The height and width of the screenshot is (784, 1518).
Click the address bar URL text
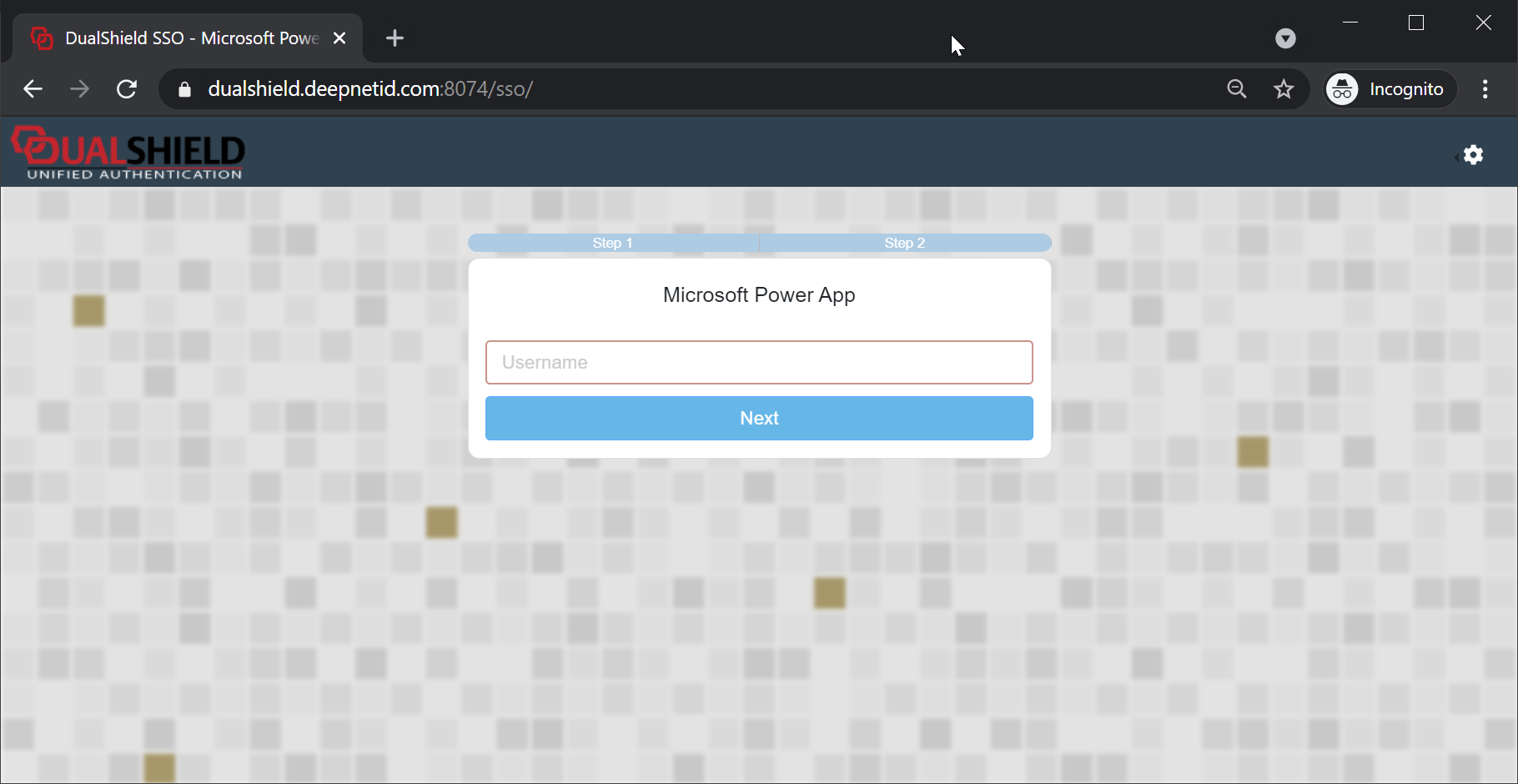(370, 89)
